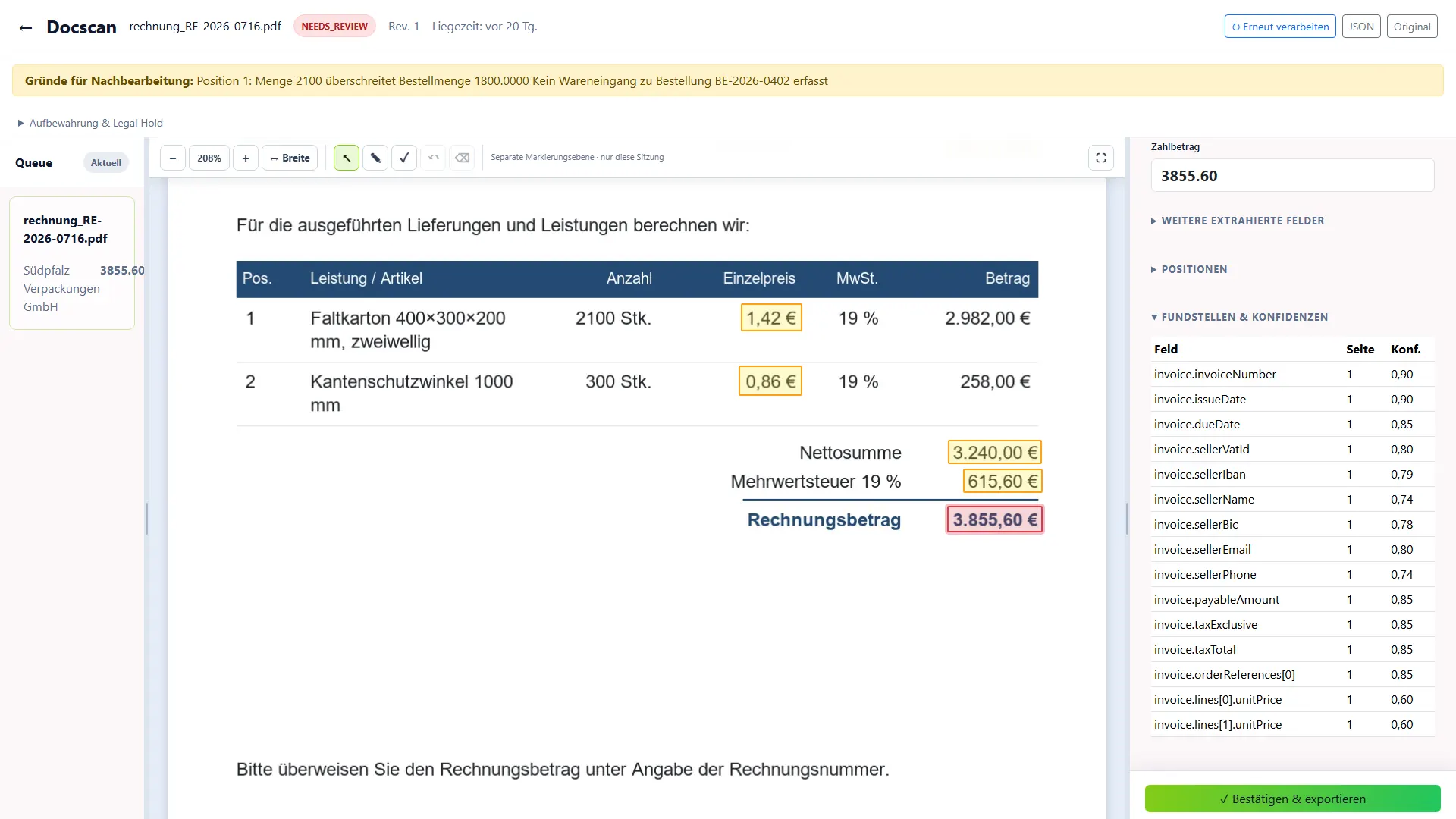Click the Konf. column header
This screenshot has height=819, width=1456.
point(1405,349)
